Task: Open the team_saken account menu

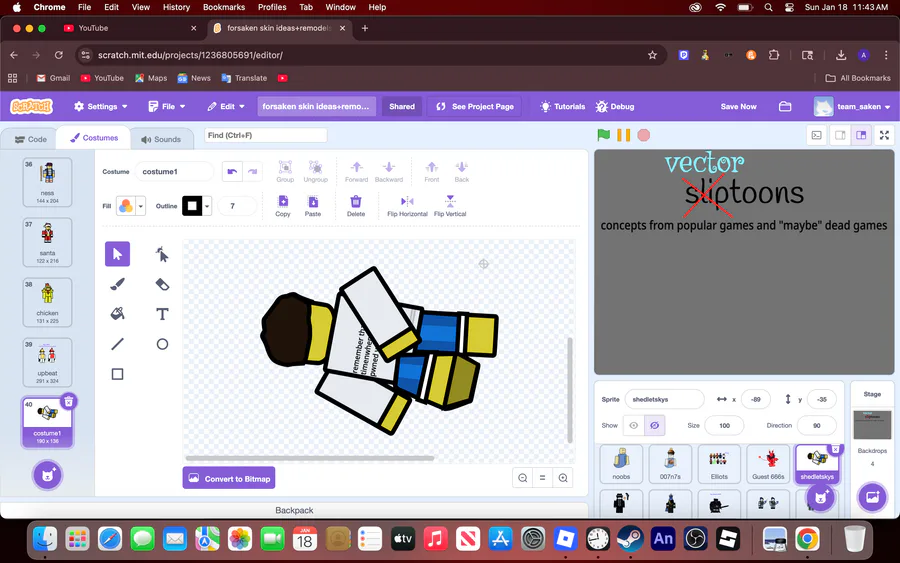Action: tap(852, 106)
